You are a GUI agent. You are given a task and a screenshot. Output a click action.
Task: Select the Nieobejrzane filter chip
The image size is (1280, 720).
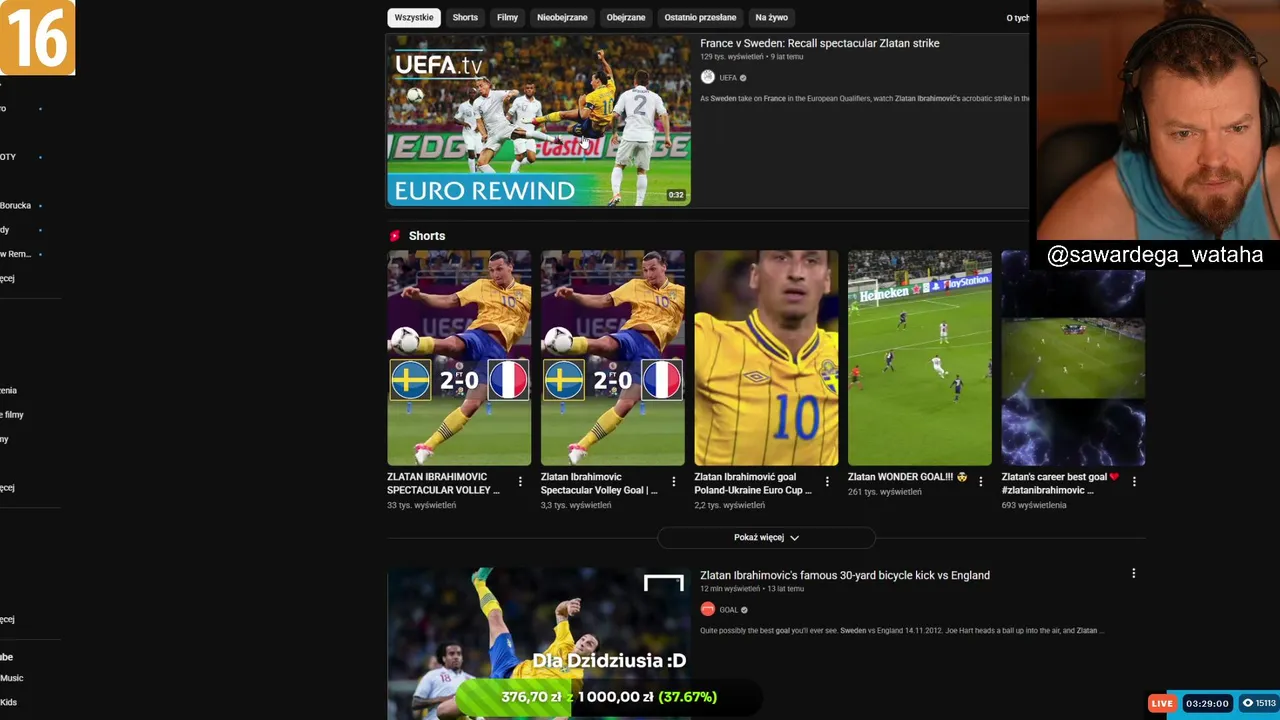coord(562,17)
